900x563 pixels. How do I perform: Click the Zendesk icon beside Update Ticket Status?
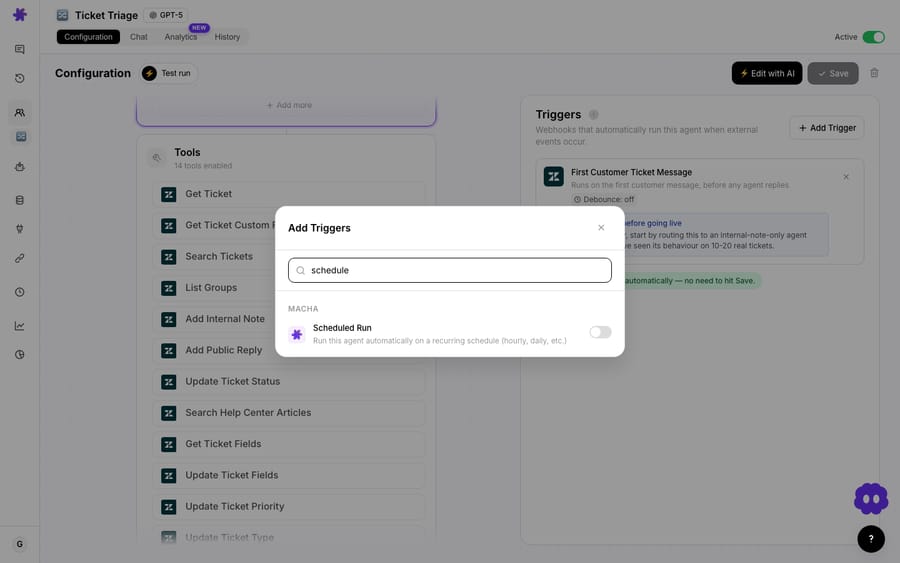pyautogui.click(x=169, y=382)
